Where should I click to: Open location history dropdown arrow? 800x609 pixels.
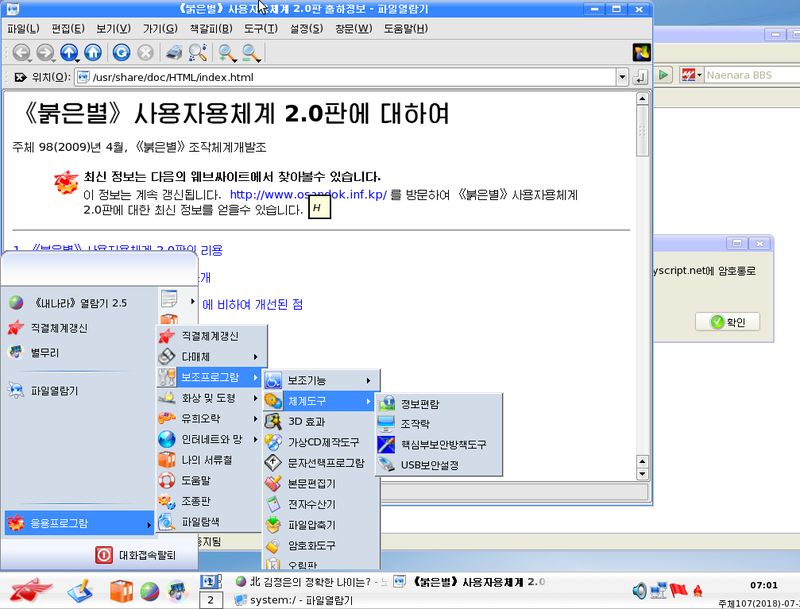(622, 77)
